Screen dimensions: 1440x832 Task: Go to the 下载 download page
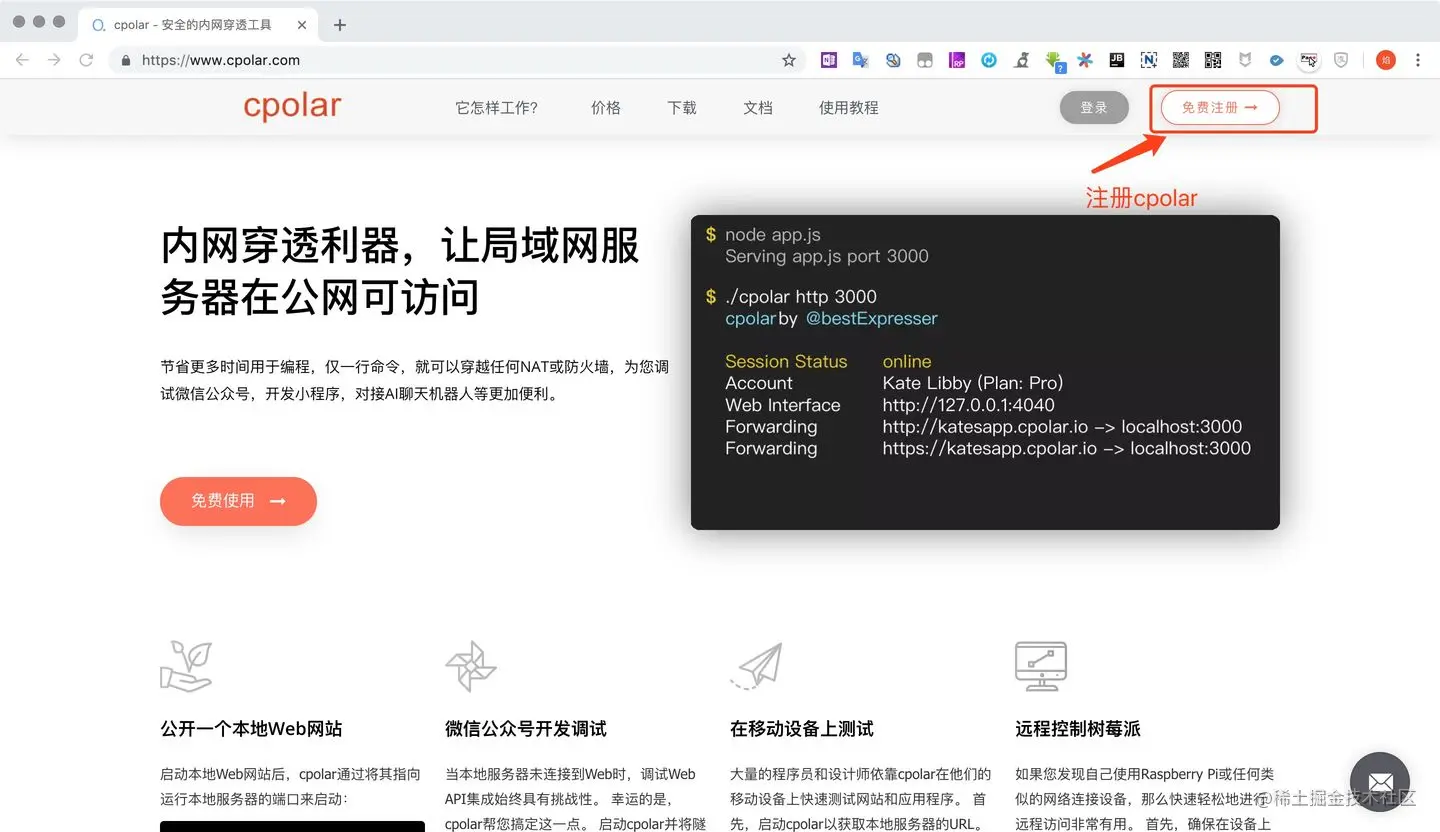click(x=682, y=108)
